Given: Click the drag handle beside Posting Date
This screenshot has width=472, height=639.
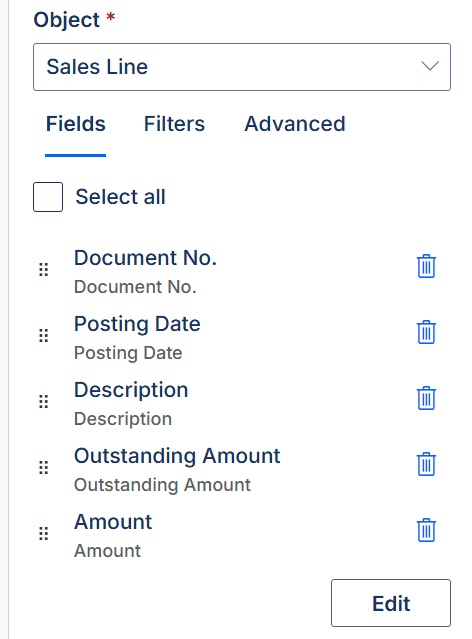Looking at the screenshot, I should pos(44,335).
